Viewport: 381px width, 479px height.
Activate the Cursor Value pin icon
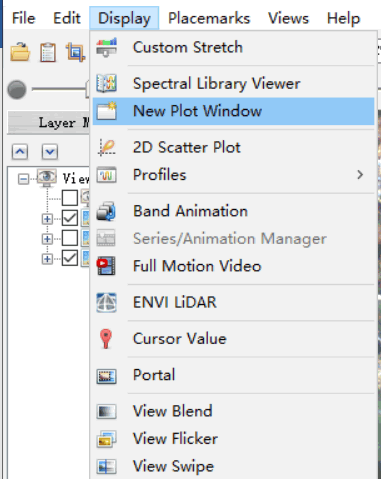[106, 339]
